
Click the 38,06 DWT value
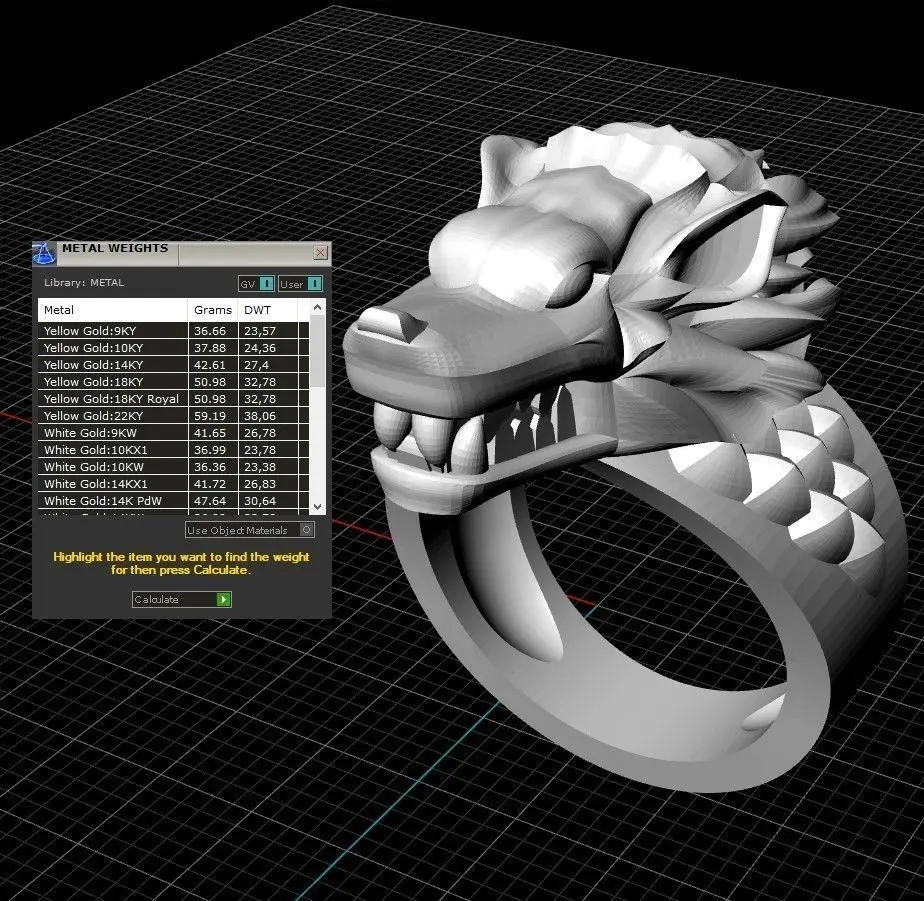point(260,416)
